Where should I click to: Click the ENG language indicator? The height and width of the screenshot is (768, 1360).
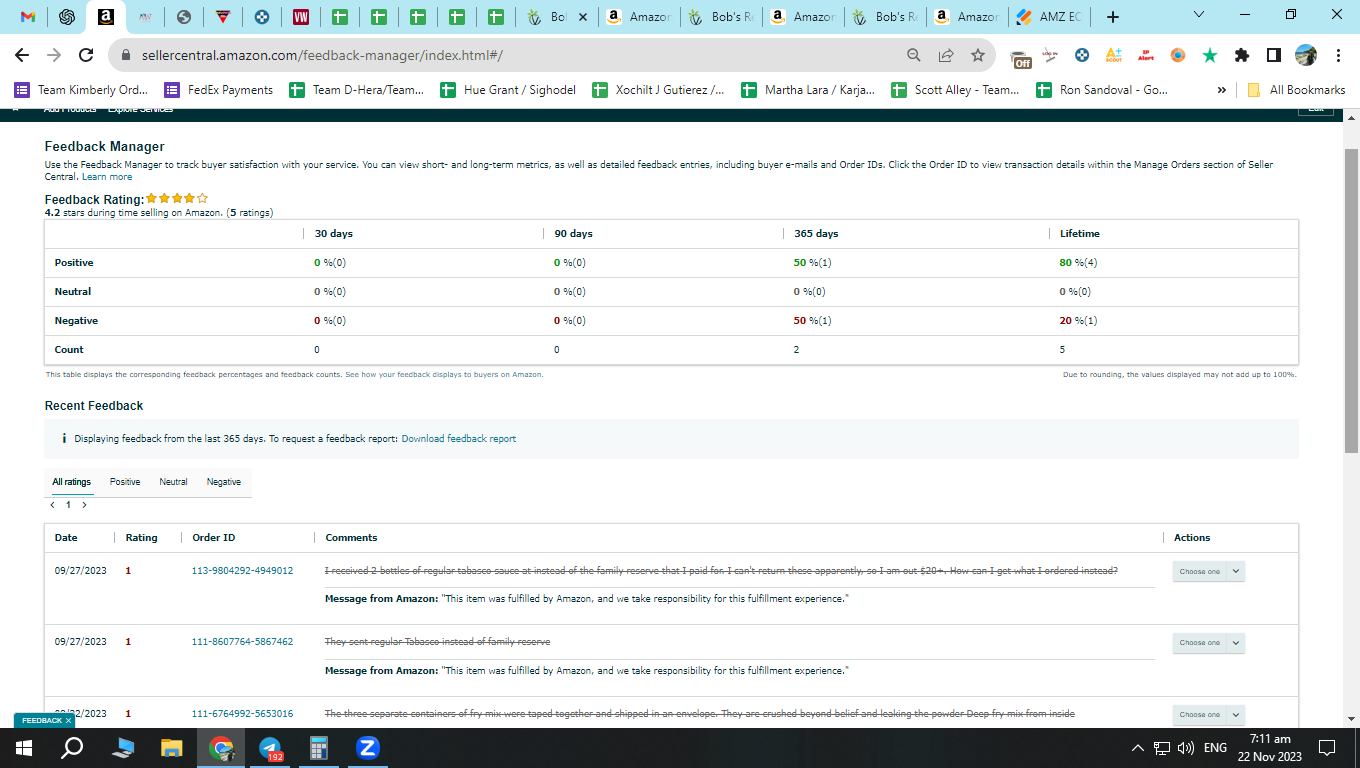[x=1215, y=747]
